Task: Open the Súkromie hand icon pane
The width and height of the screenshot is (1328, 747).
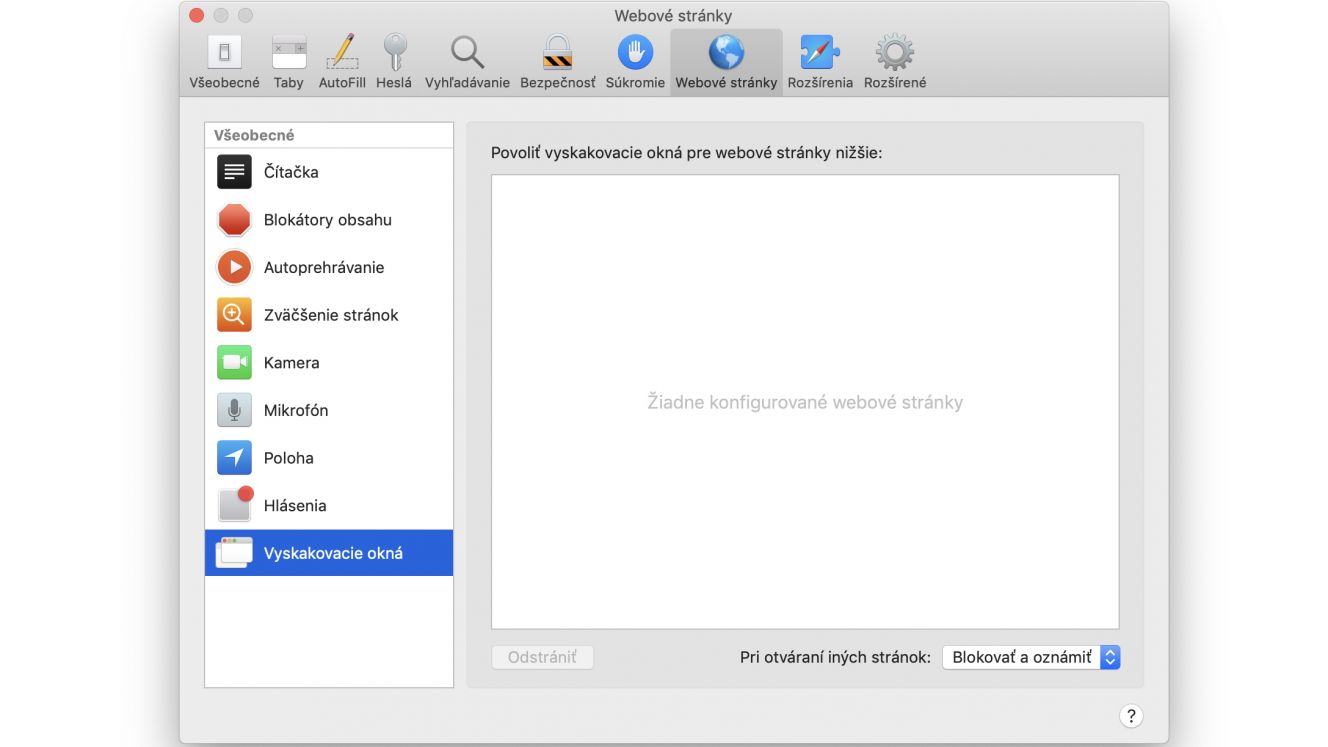Action: coord(635,62)
